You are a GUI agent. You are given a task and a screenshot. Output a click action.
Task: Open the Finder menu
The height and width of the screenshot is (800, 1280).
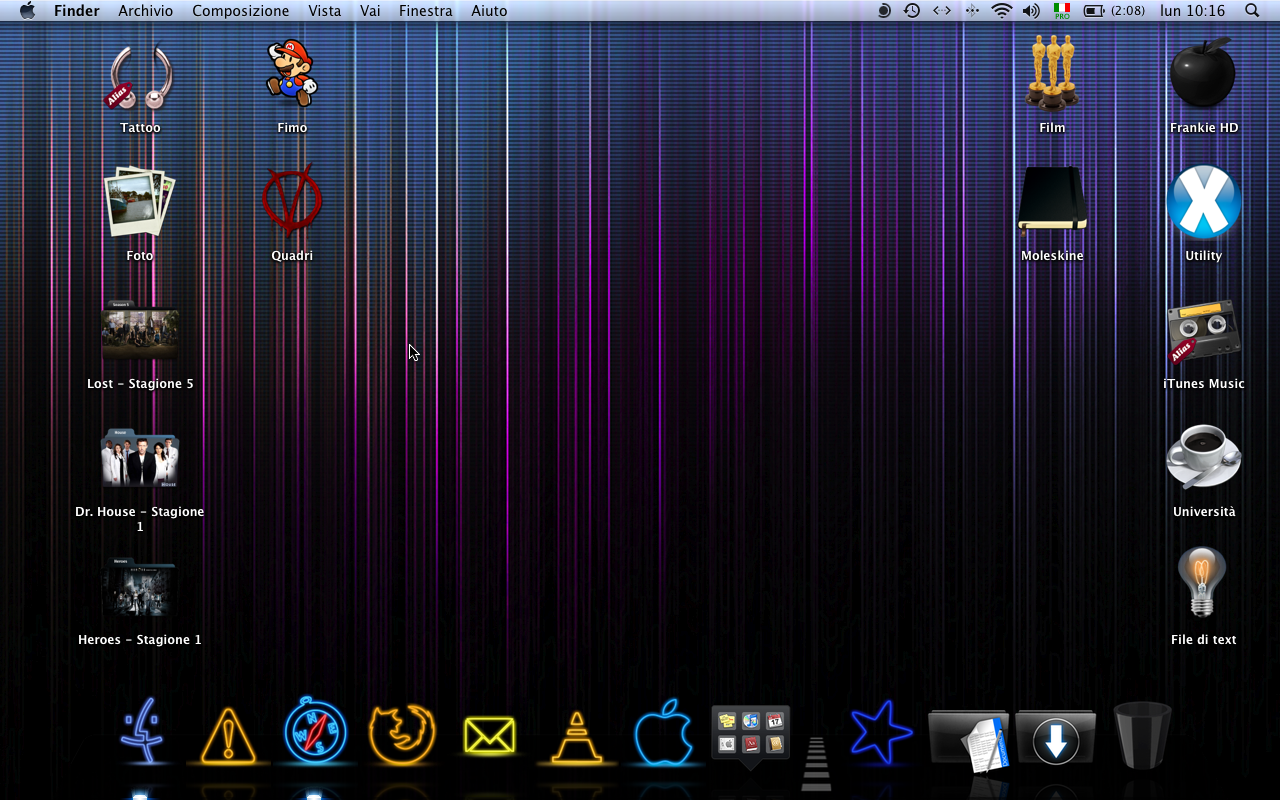point(77,11)
